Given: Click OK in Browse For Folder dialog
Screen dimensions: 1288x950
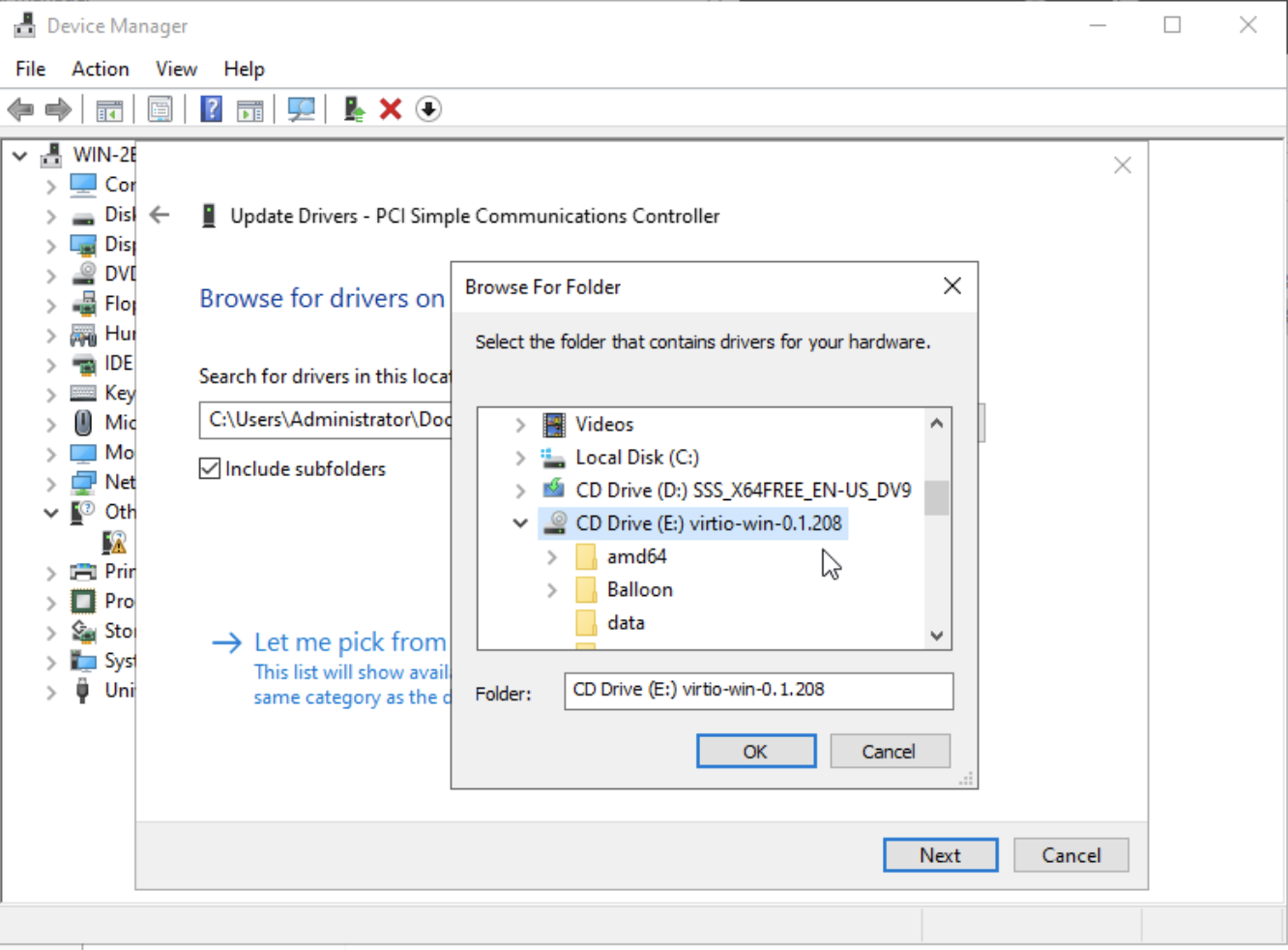Looking at the screenshot, I should [755, 752].
